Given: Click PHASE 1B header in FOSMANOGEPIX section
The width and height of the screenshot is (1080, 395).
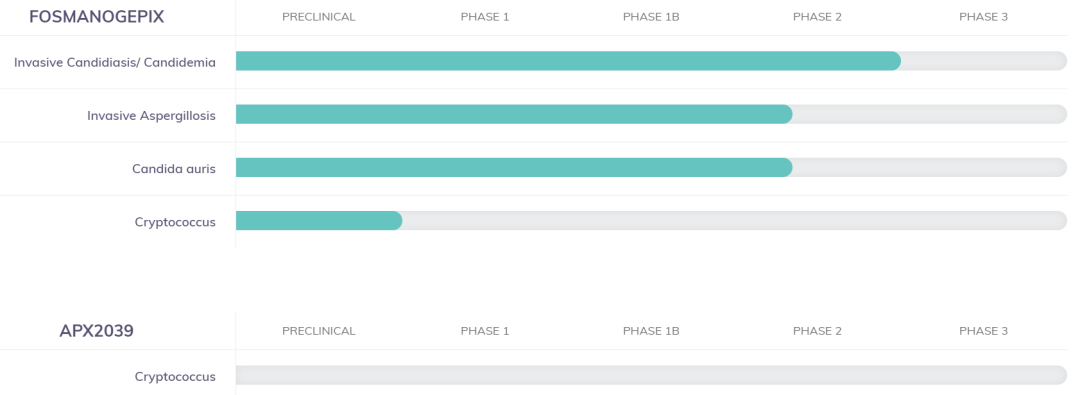Looking at the screenshot, I should (651, 17).
